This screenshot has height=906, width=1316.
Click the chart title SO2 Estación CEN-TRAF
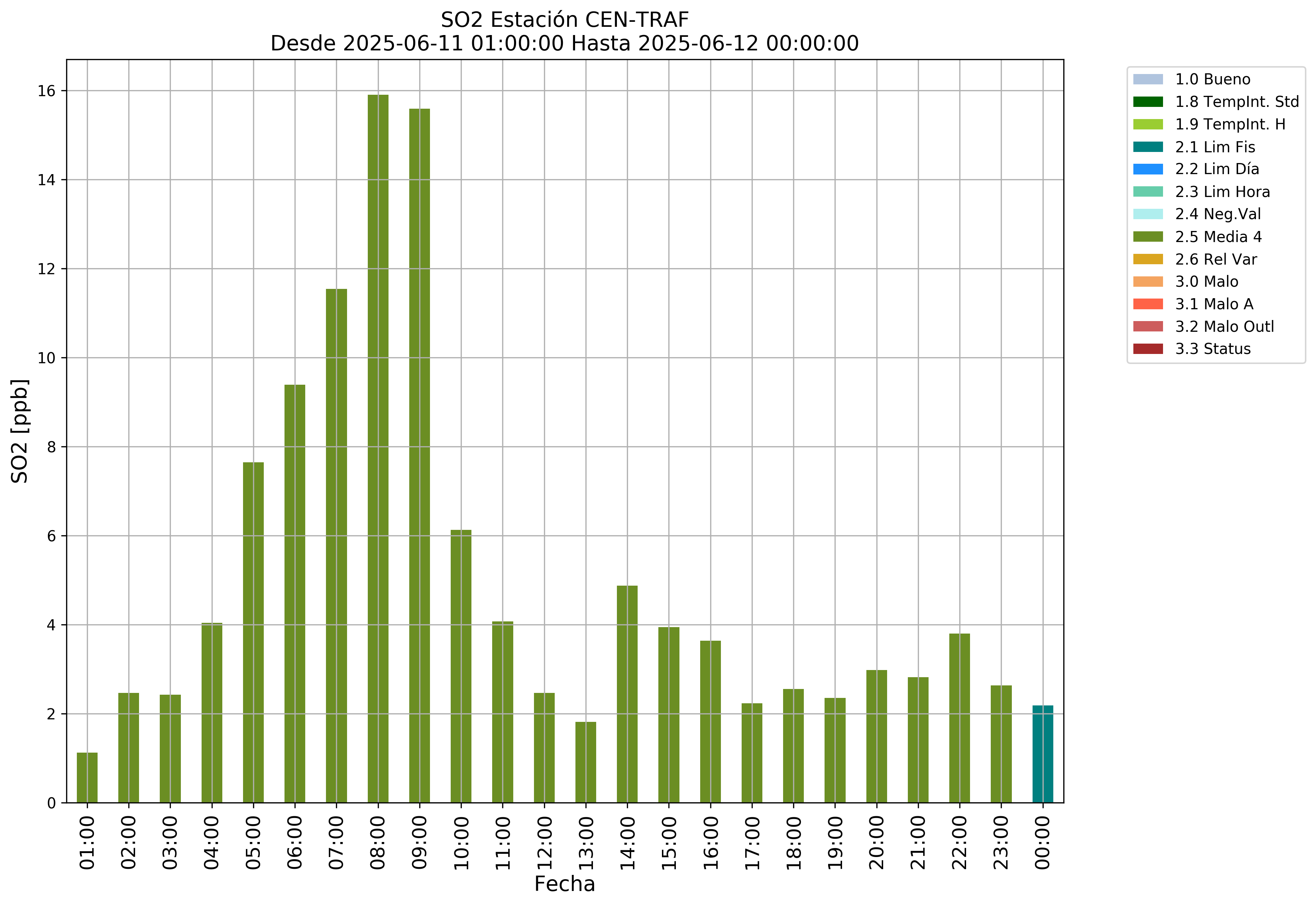point(564,20)
